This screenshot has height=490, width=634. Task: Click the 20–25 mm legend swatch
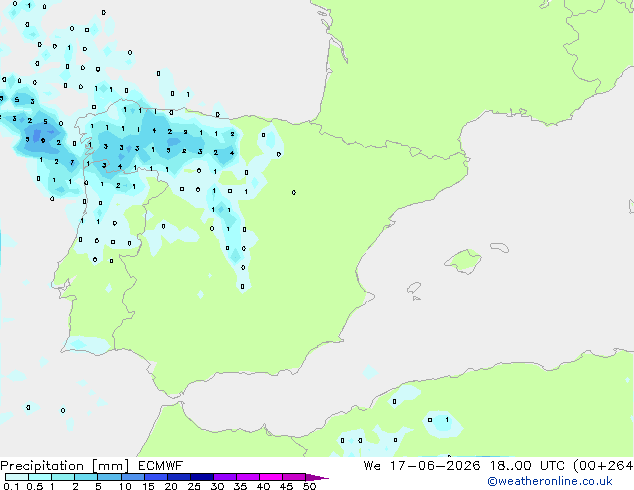coord(179,477)
